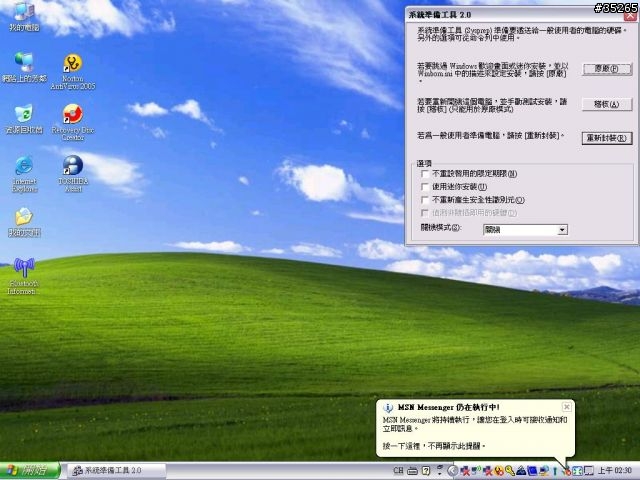Viewport: 640px width, 480px height.
Task: Click the keyboard icon in the language bar
Action: coord(412,471)
